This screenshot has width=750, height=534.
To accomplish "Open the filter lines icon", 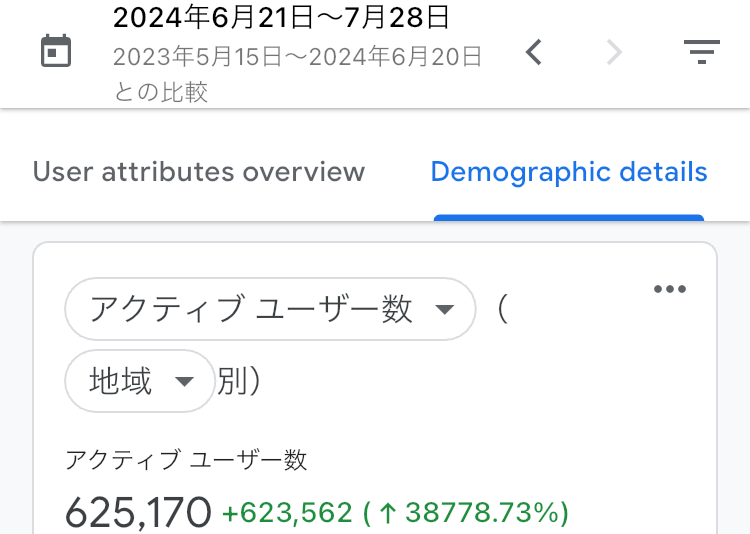I will click(702, 52).
